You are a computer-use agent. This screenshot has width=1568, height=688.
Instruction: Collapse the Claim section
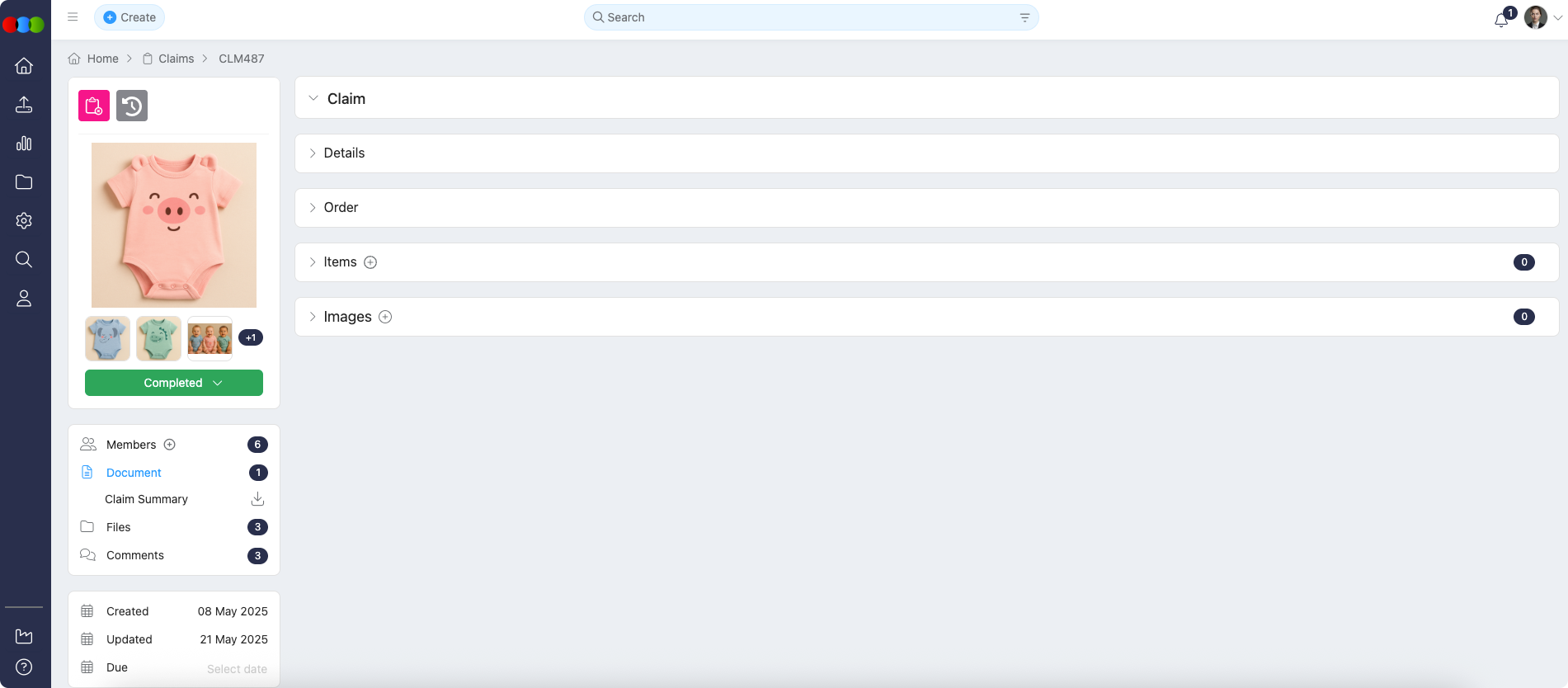tap(313, 98)
